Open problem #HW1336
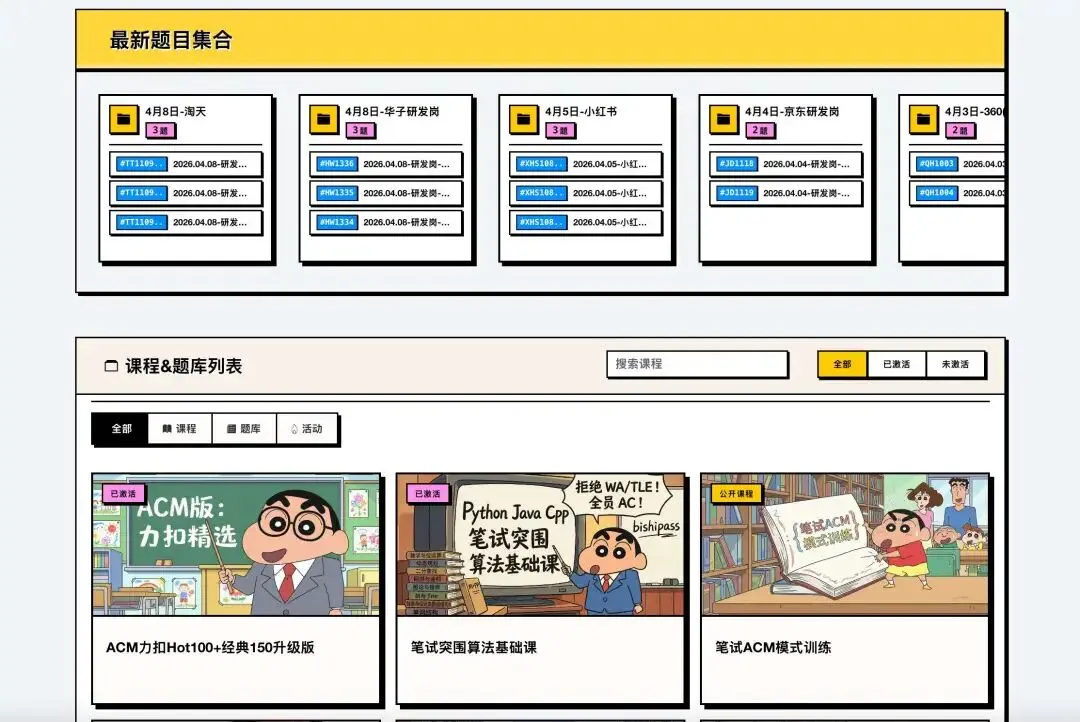1080x722 pixels. point(386,164)
